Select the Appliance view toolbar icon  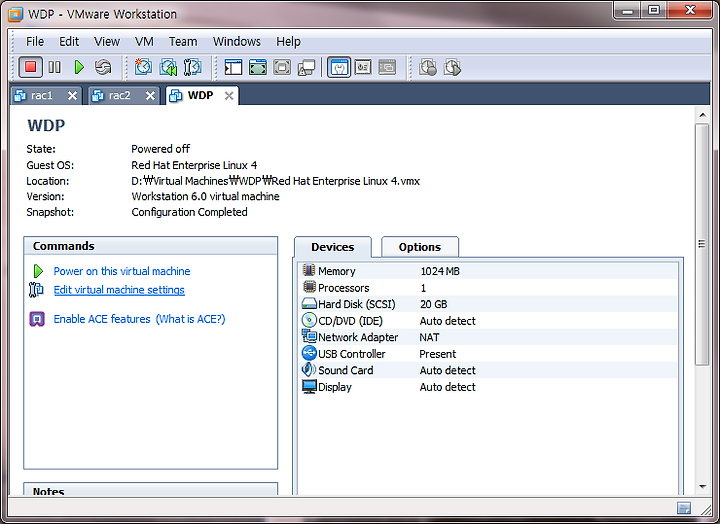click(x=363, y=68)
